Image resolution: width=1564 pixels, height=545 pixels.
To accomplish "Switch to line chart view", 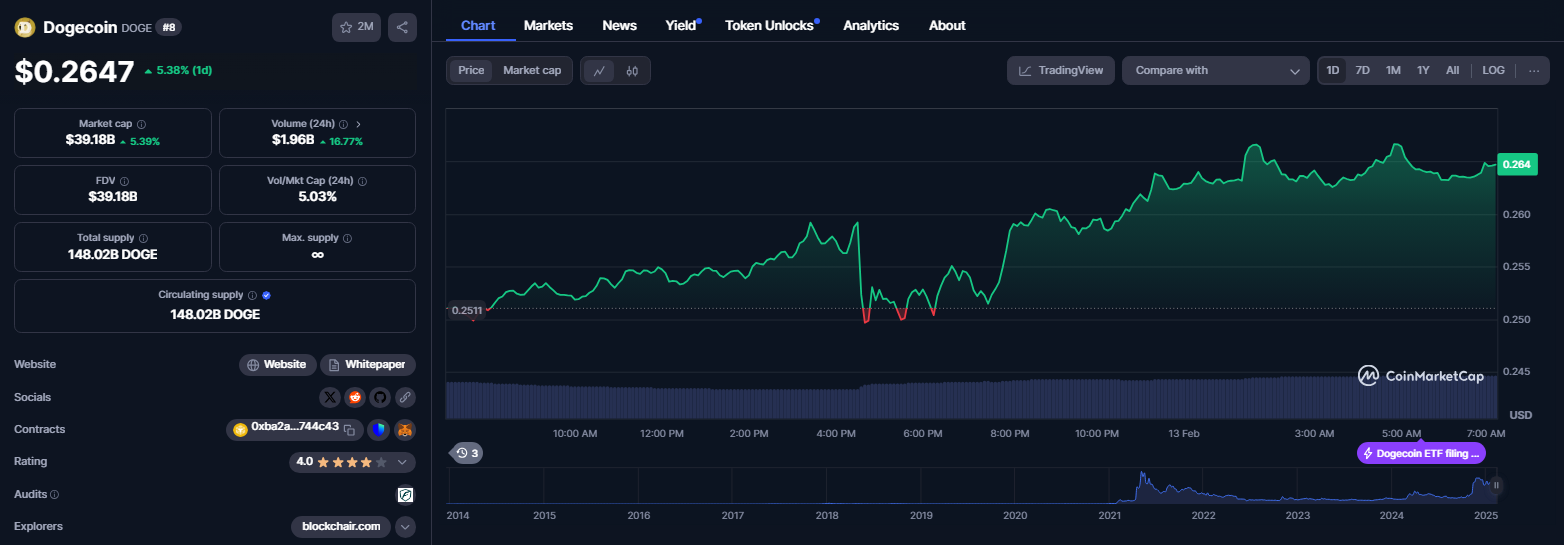I will point(599,70).
